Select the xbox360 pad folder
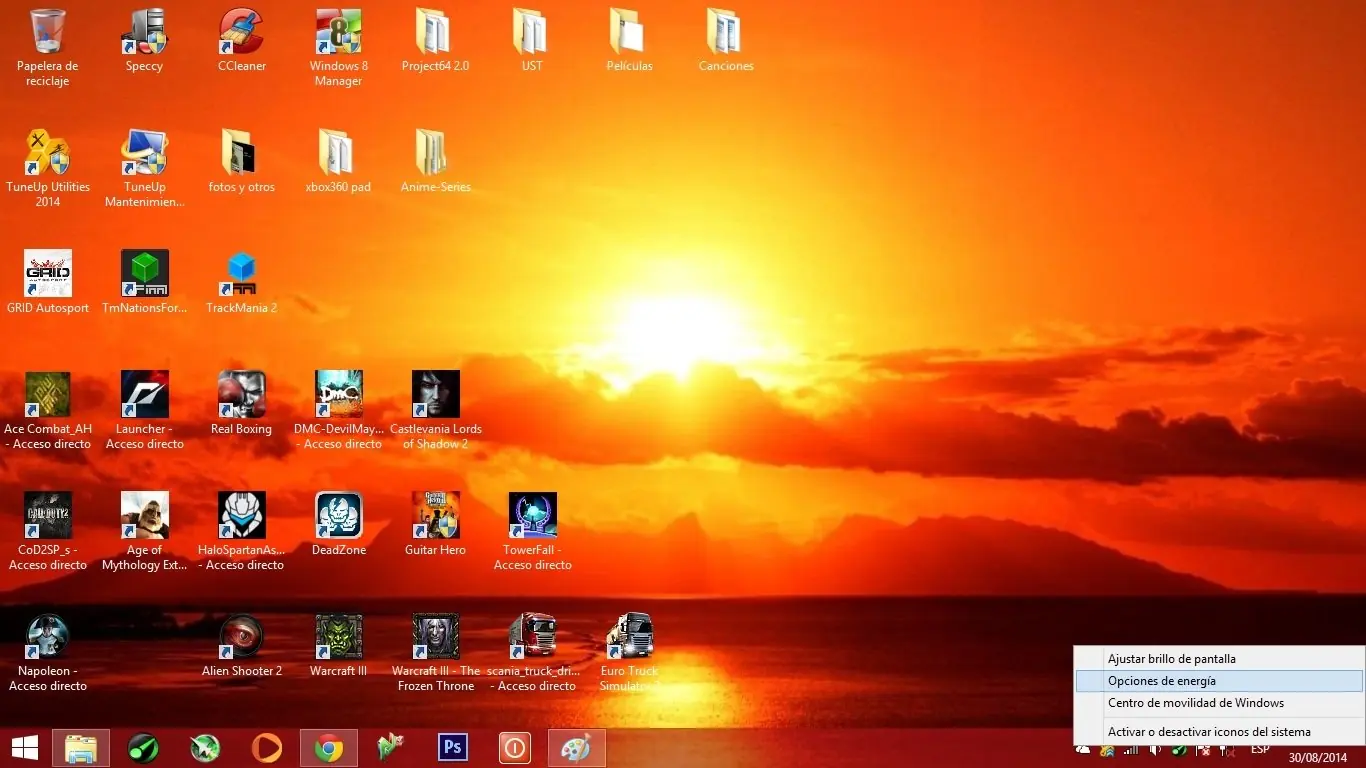The height and width of the screenshot is (768, 1366). (338, 162)
